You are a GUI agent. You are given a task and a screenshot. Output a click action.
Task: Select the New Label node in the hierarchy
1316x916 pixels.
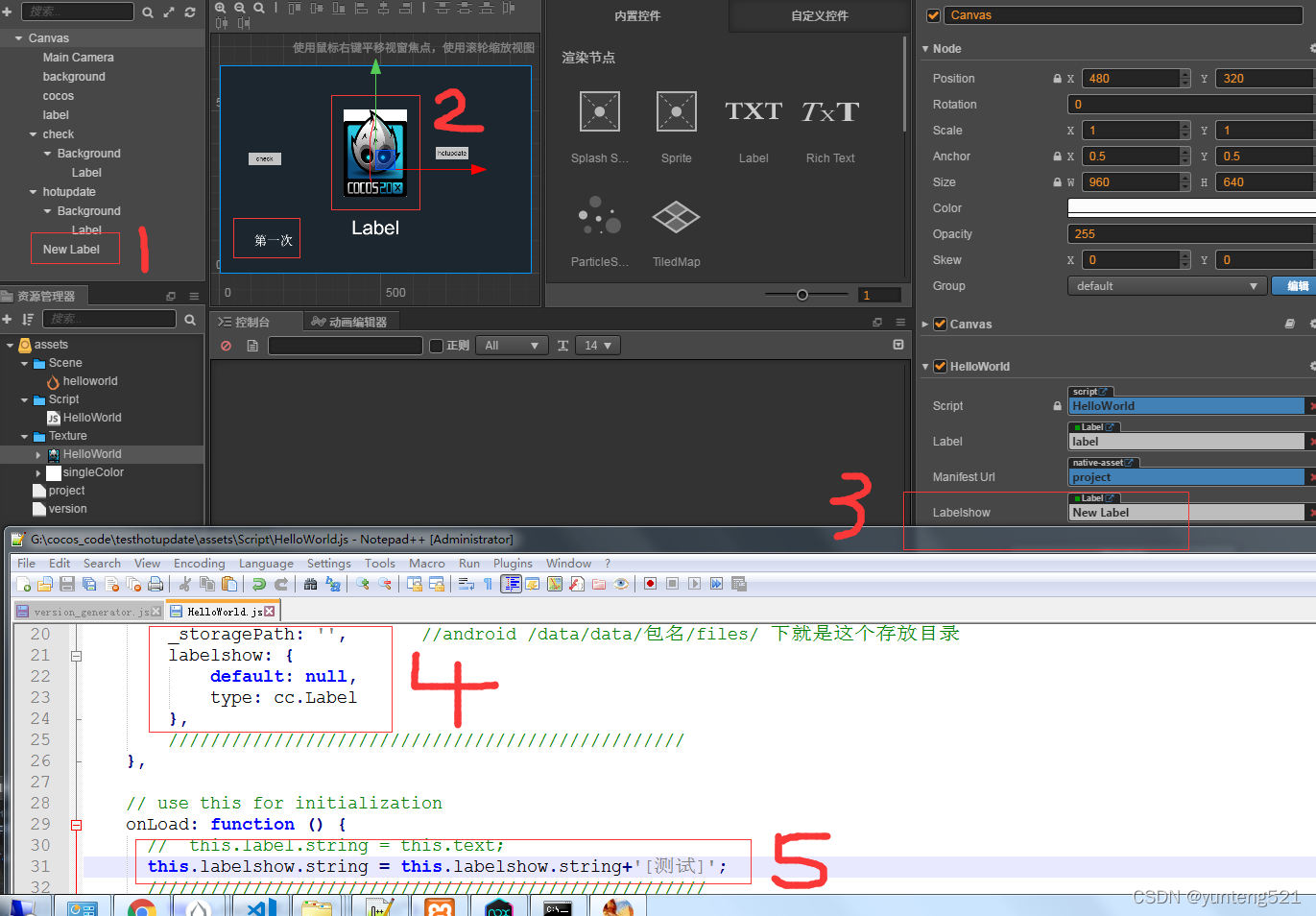click(x=71, y=250)
